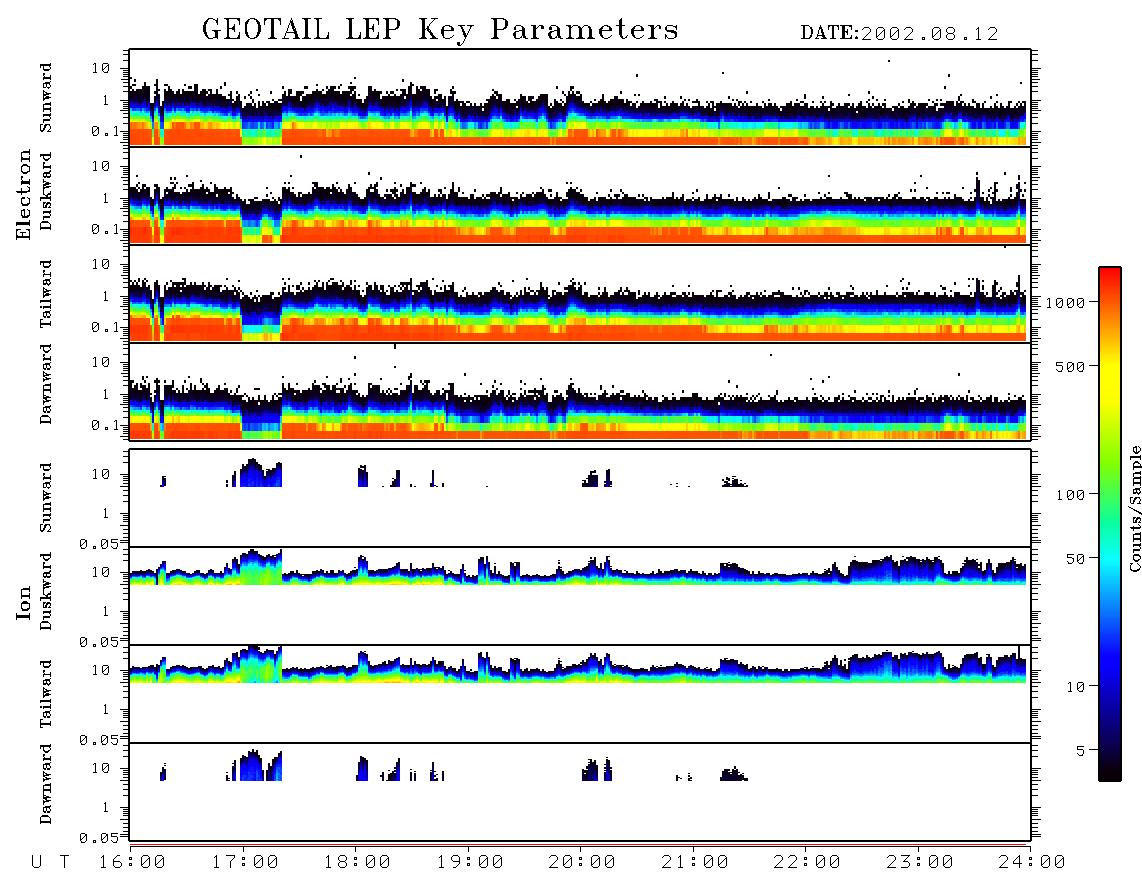This screenshot has width=1142, height=880.
Task: Click the Electron group axis label
Action: point(24,194)
